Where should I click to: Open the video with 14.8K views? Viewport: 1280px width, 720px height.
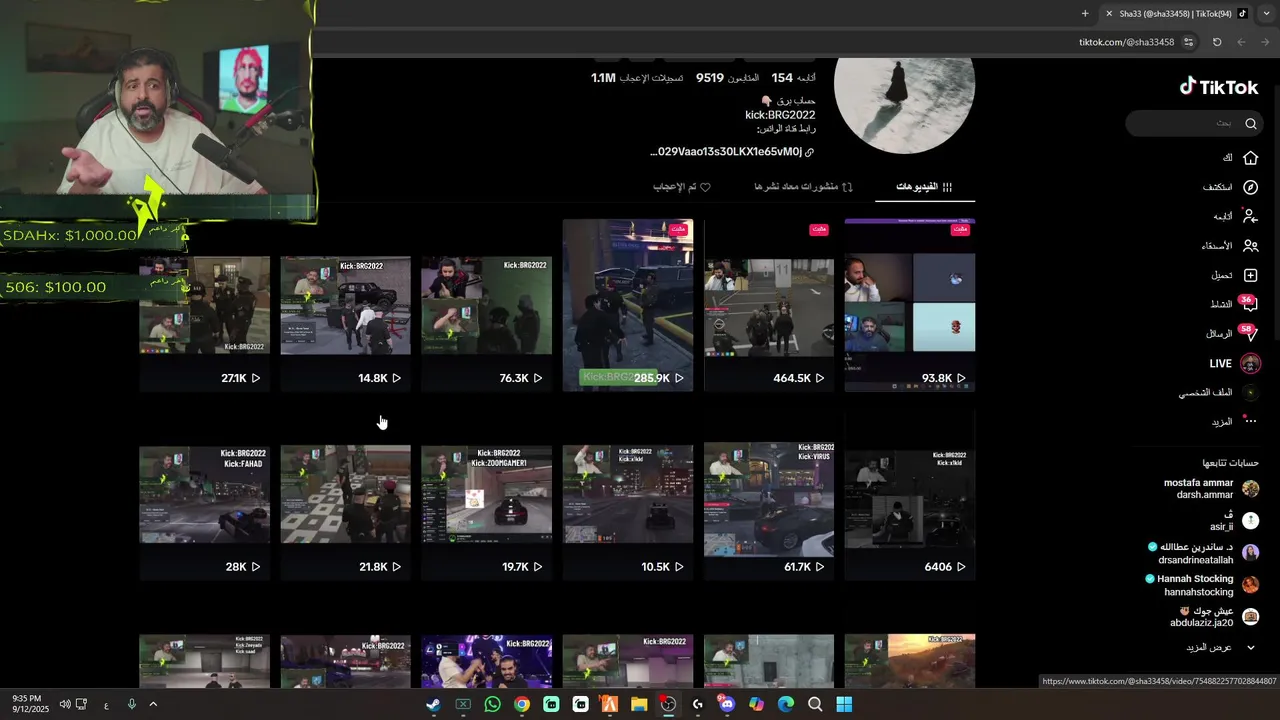click(x=345, y=305)
